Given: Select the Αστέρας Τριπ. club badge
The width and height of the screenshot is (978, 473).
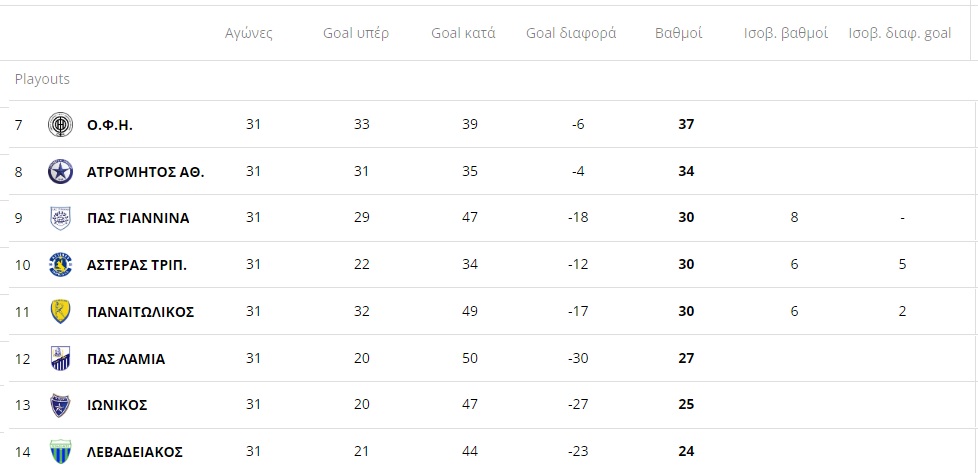Looking at the screenshot, I should click(x=61, y=265).
